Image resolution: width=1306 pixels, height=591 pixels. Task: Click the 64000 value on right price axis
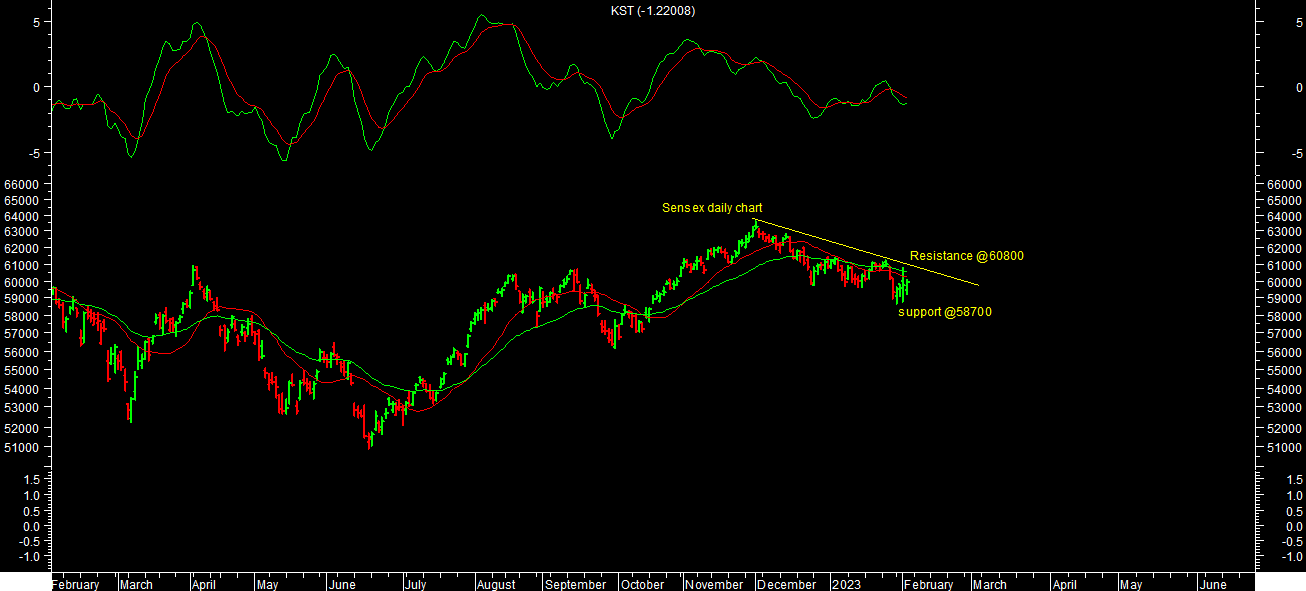1284,216
